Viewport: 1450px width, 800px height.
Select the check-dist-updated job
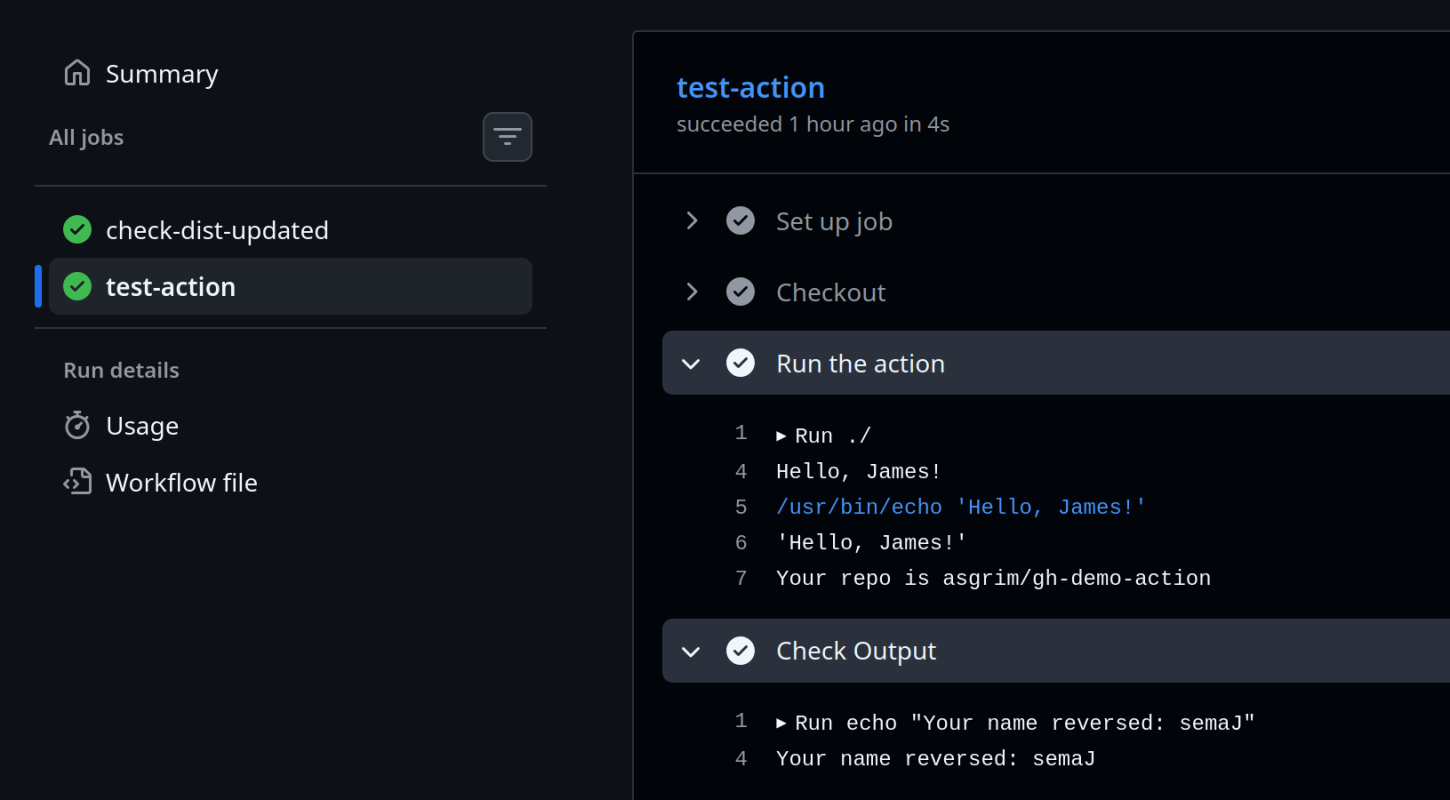click(x=217, y=229)
